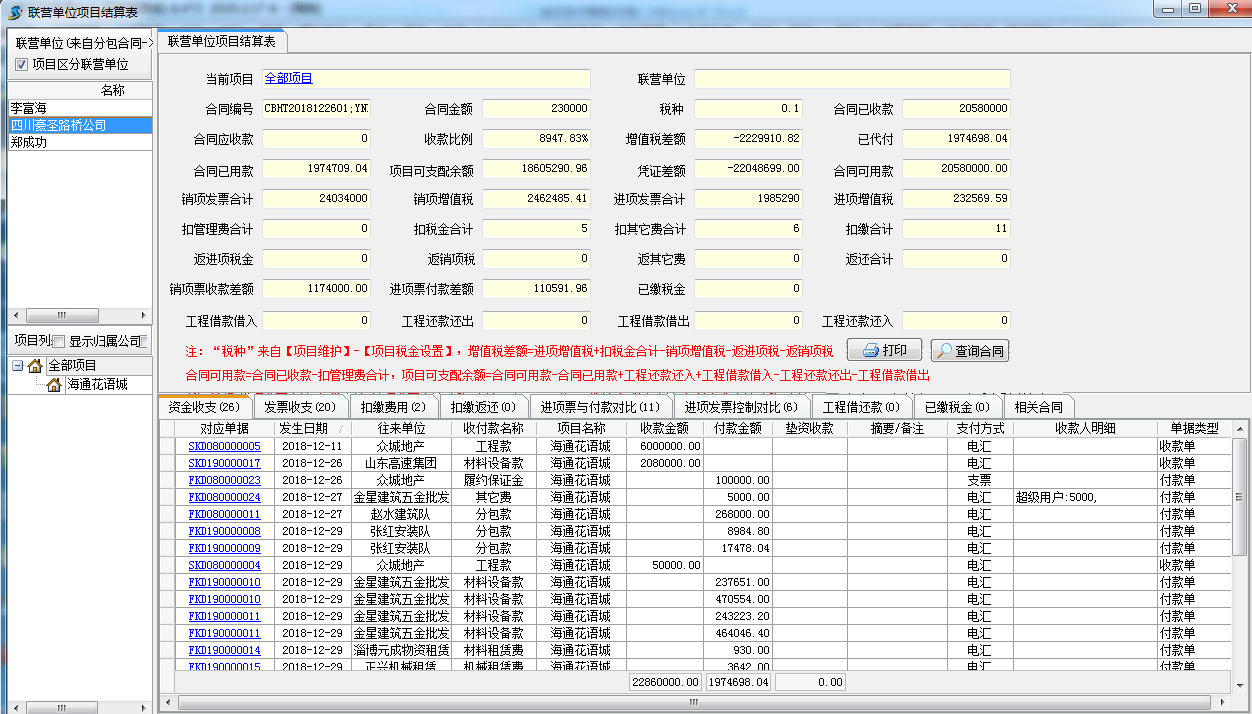The image size is (1252, 714).
Task: Click the left panel's left scroll arrow
Action: point(15,315)
